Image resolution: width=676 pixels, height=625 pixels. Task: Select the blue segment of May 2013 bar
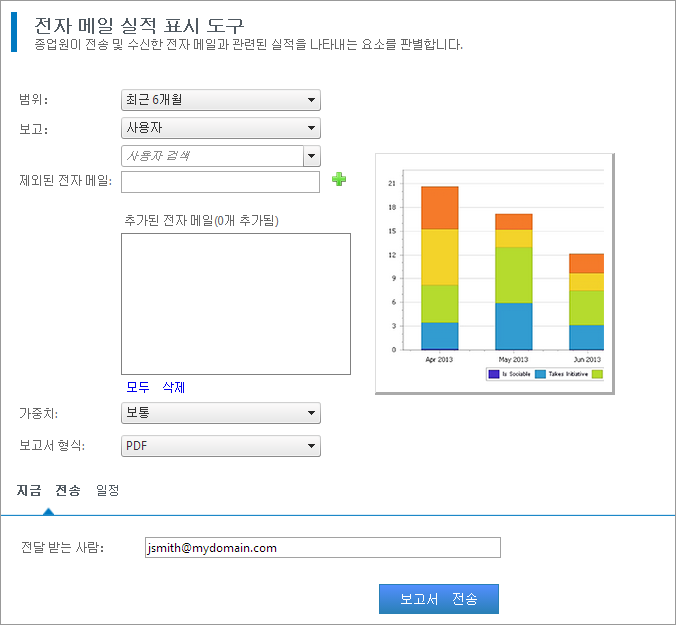[x=514, y=326]
